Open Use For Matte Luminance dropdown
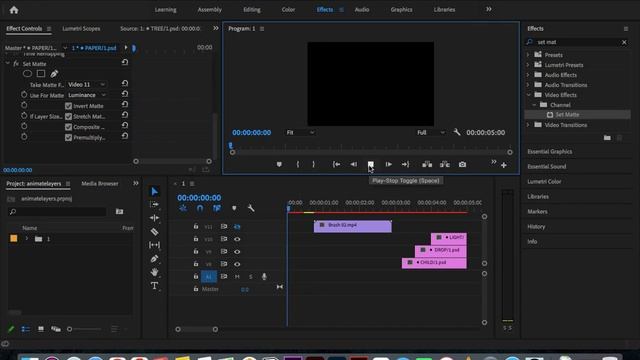The image size is (640, 360). (x=87, y=95)
